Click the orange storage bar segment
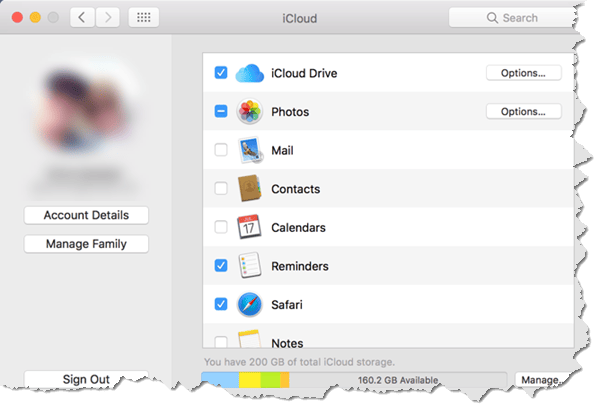 pos(285,380)
